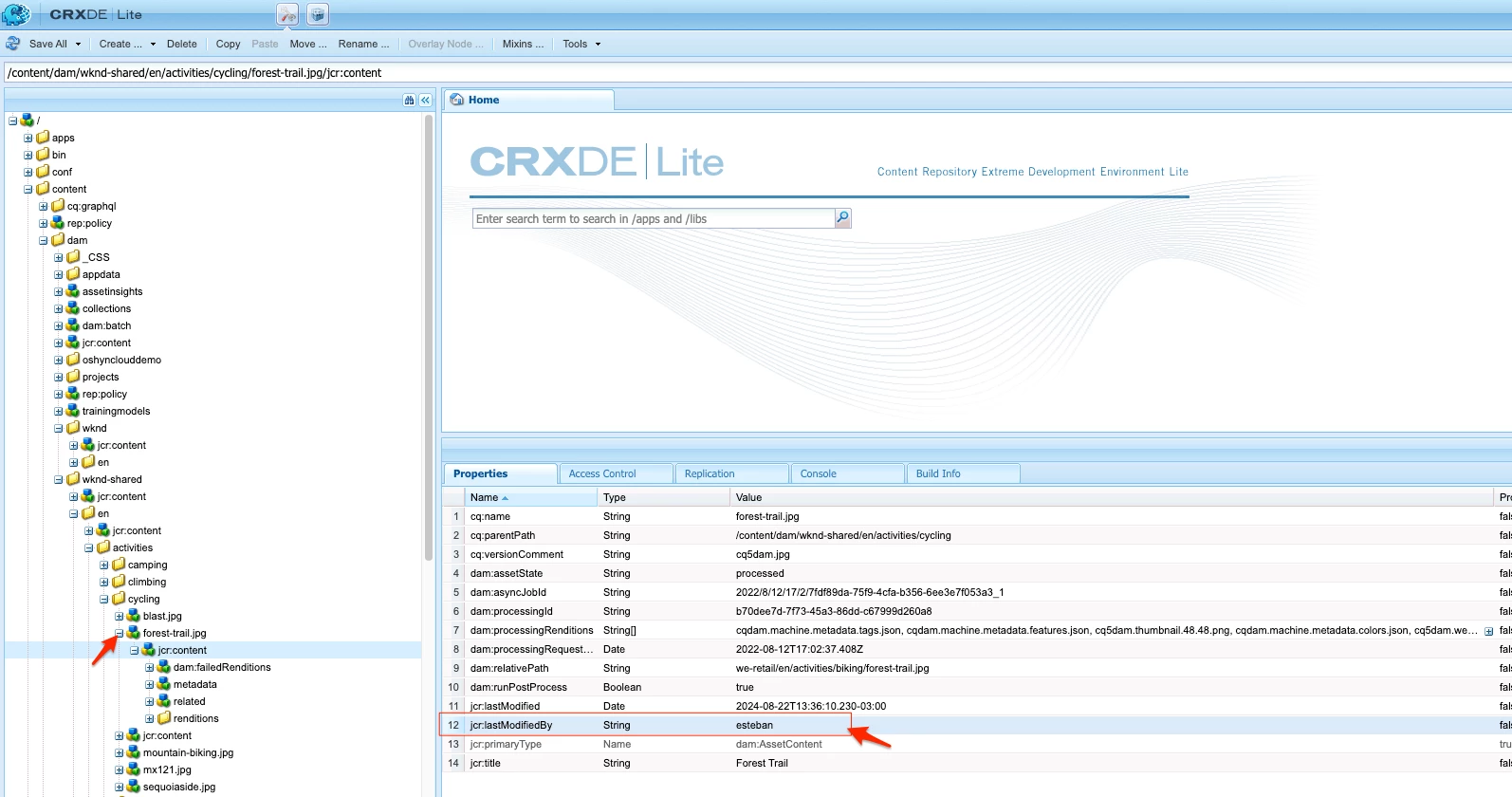1512x797 pixels.
Task: Click the magnifier search button icon
Action: point(842,218)
